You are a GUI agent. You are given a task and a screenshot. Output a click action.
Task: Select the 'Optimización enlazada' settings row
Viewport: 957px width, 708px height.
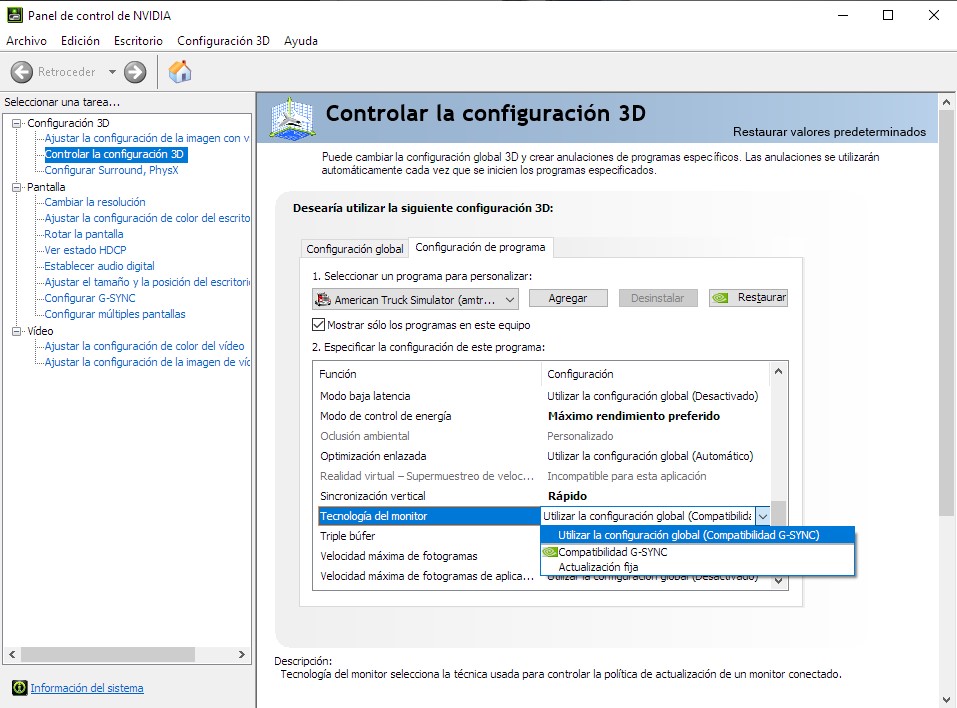[x=542, y=457]
